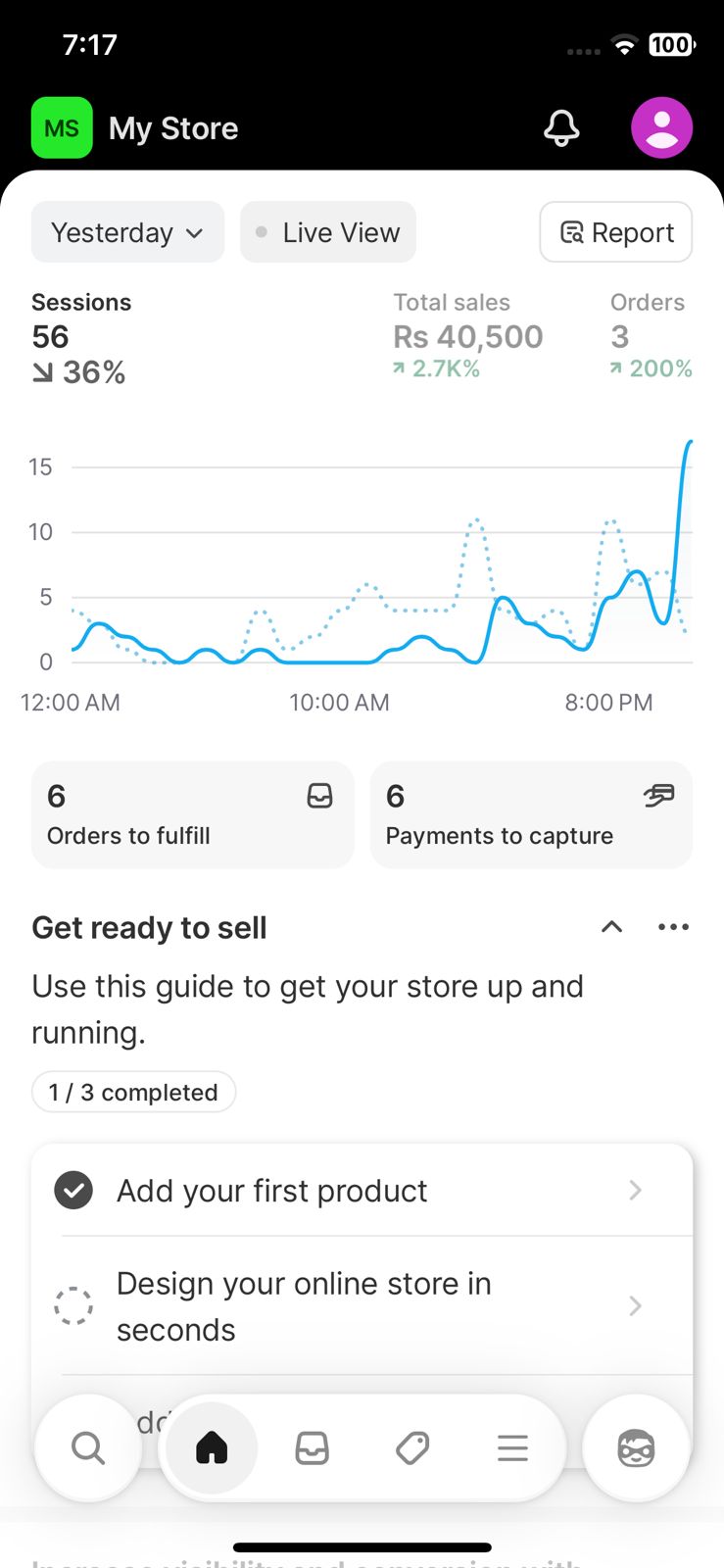Image resolution: width=724 pixels, height=1568 pixels.
Task: Open more options for setup guide
Action: click(x=673, y=927)
